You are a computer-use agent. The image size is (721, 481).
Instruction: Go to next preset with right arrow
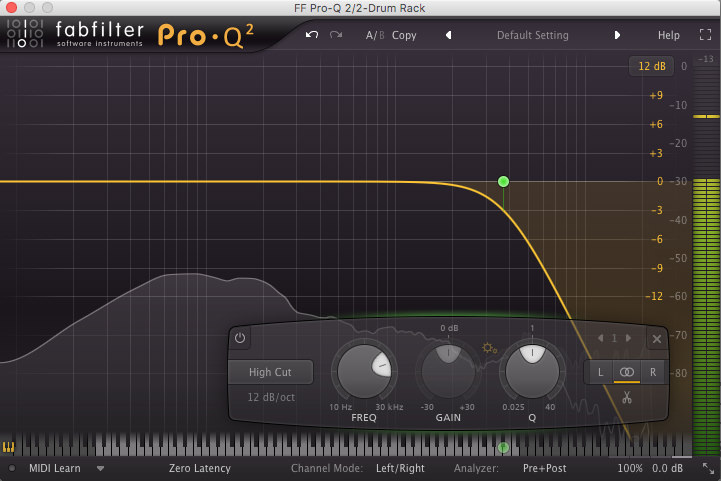pos(617,35)
